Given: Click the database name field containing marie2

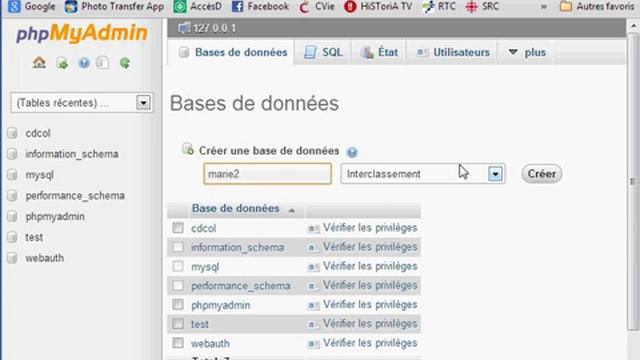Looking at the screenshot, I should point(268,174).
